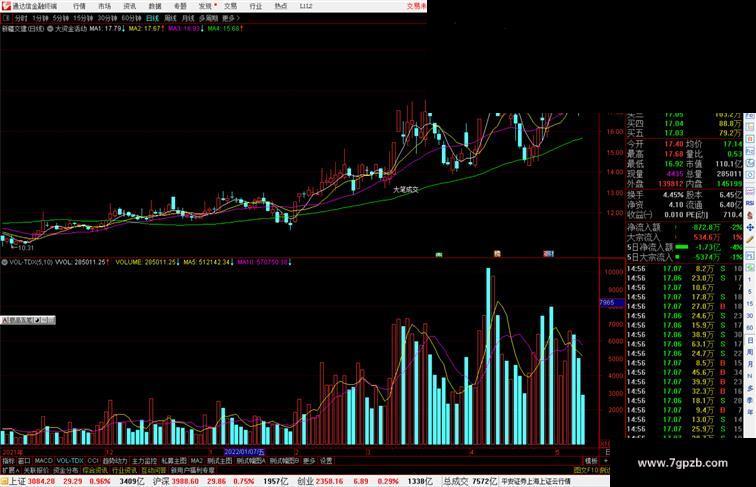Open 更多 indicators in bottom bar

click(309, 461)
